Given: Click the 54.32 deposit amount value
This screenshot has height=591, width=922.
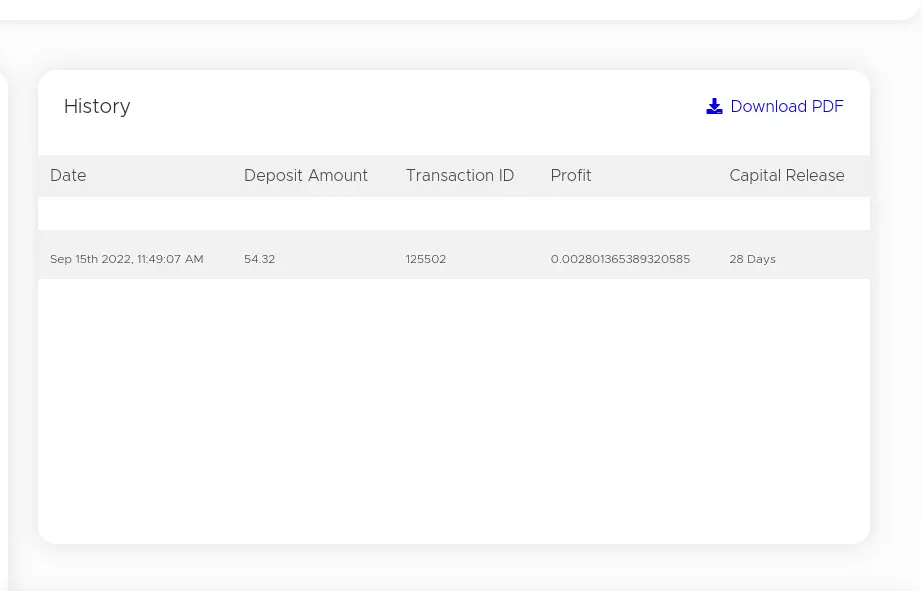Looking at the screenshot, I should point(259,259).
